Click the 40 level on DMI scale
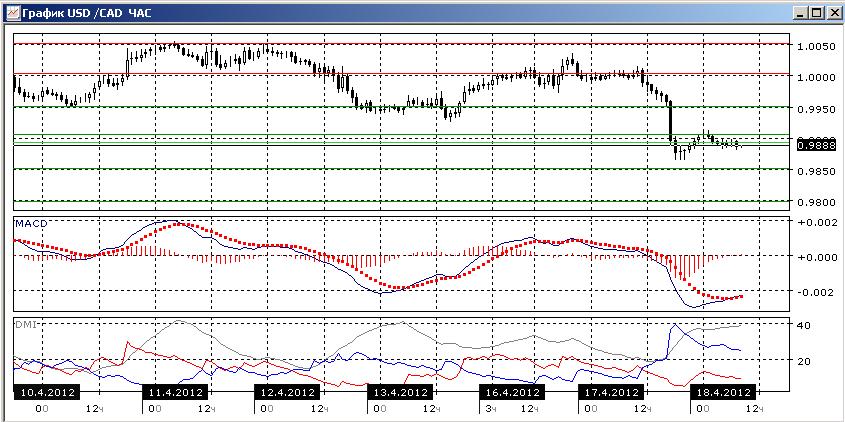Viewport: 845px width, 422px height. coord(803,325)
